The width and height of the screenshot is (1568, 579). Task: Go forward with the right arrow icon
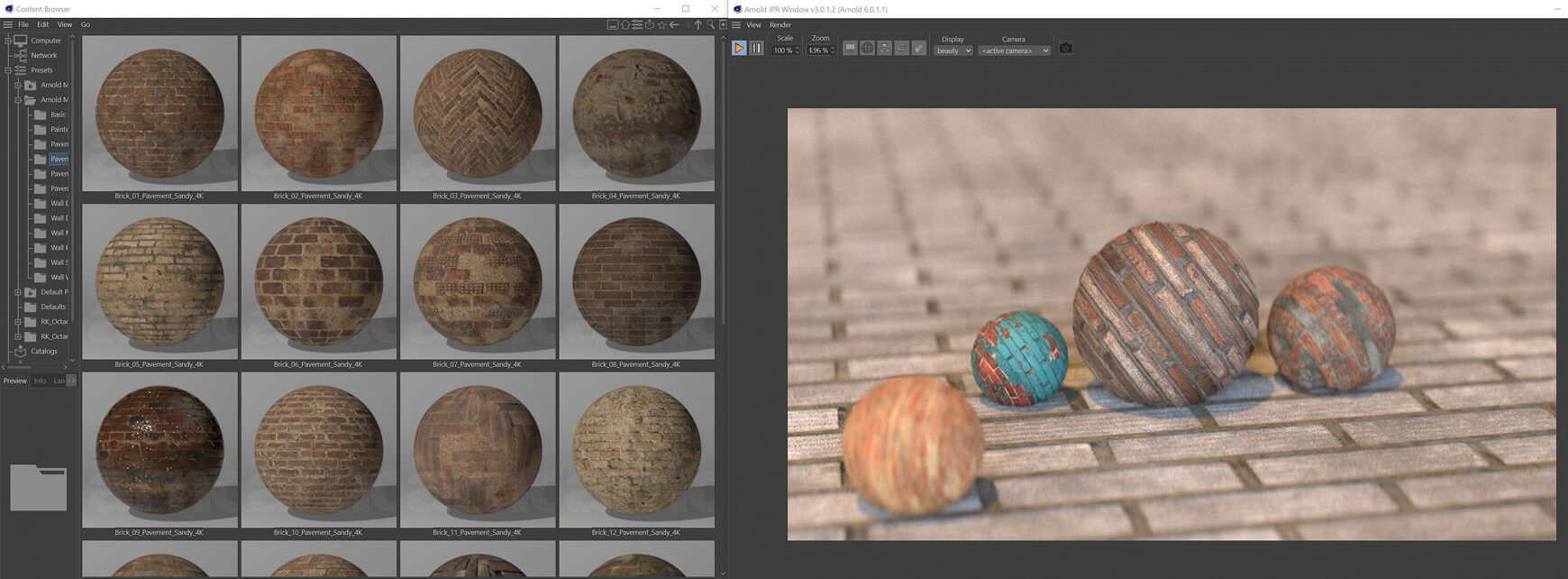click(x=686, y=25)
